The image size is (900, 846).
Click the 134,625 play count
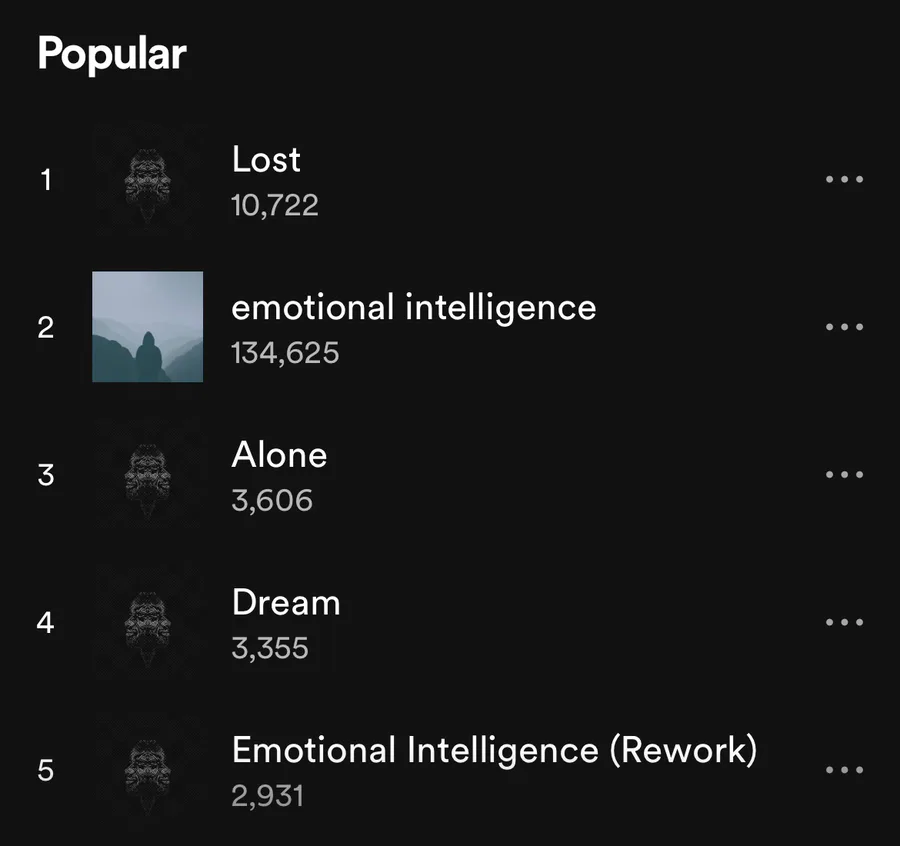(285, 353)
